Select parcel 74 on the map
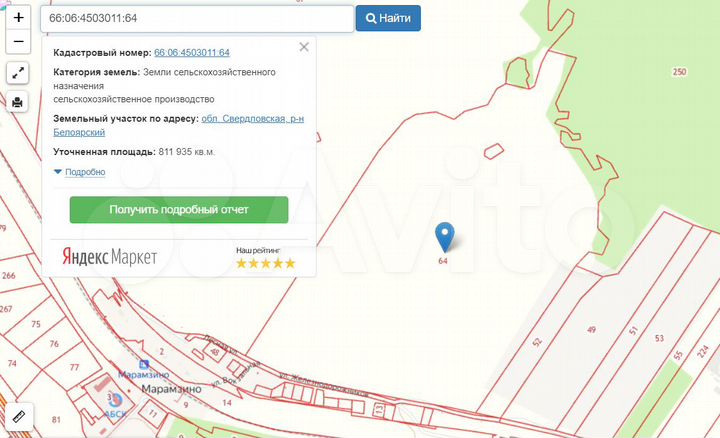Screen dimensions: 720x438 pos(12,364)
